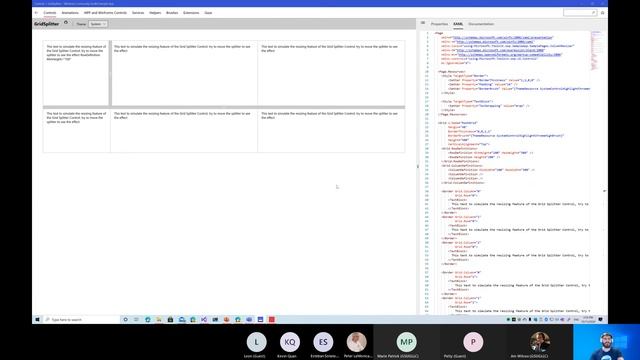Click the taskbar 'Type here to search' box
The width and height of the screenshot is (640, 360).
pyautogui.click(x=82, y=320)
